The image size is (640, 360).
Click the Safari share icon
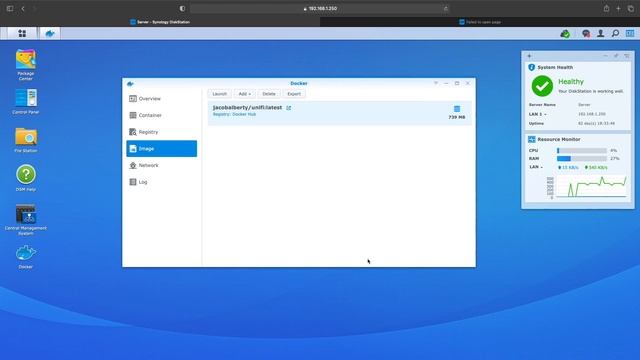coord(607,9)
